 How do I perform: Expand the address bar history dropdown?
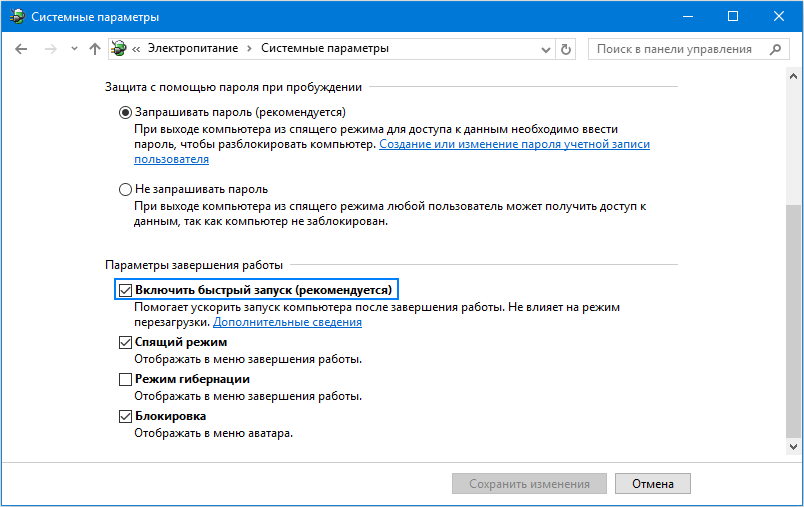coord(545,49)
